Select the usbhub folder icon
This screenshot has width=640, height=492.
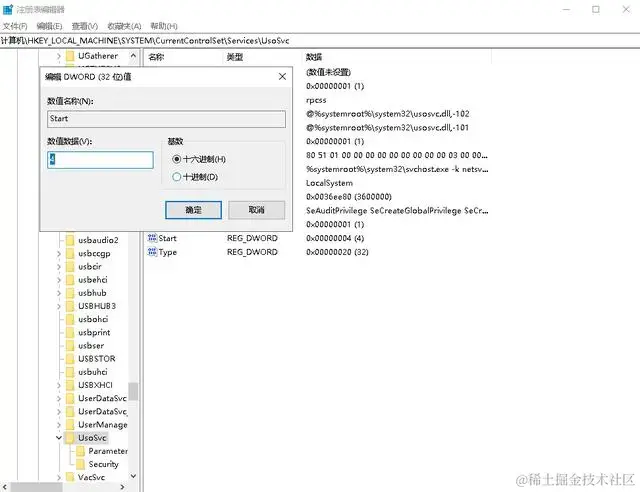[70, 293]
